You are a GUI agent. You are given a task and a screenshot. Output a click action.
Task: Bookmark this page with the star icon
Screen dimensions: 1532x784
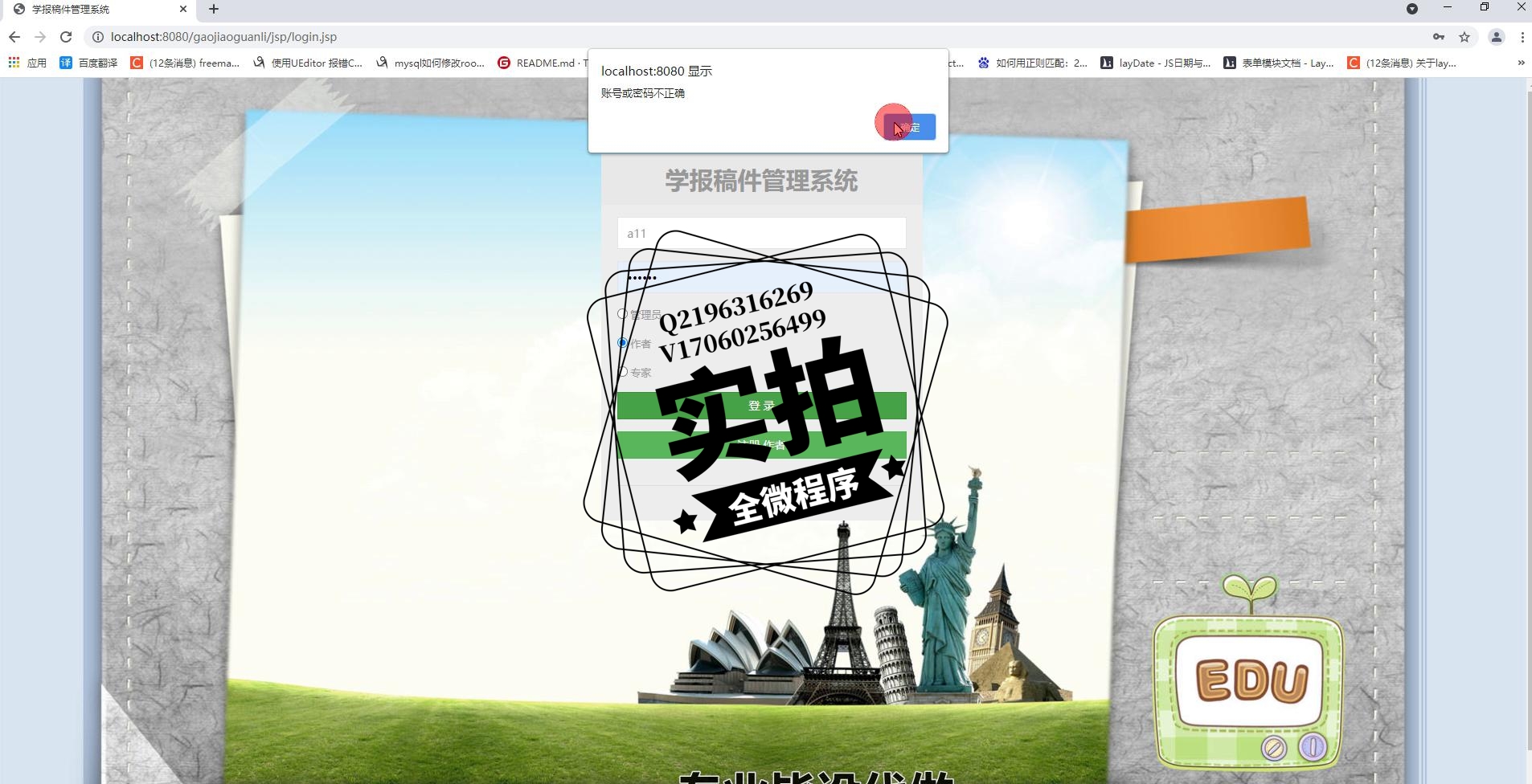point(1464,37)
